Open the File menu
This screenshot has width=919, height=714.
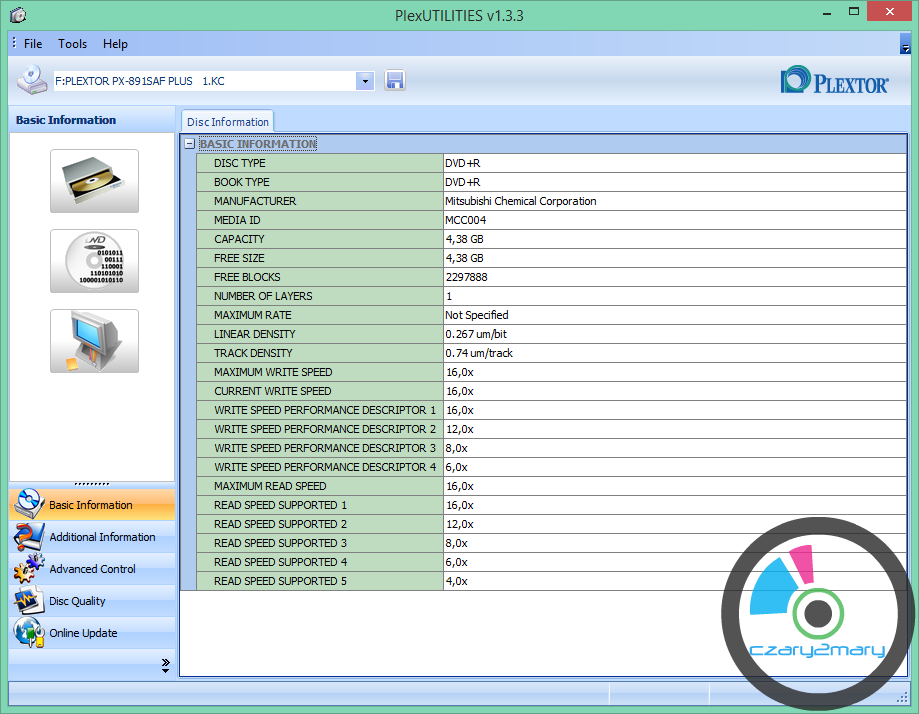point(33,44)
